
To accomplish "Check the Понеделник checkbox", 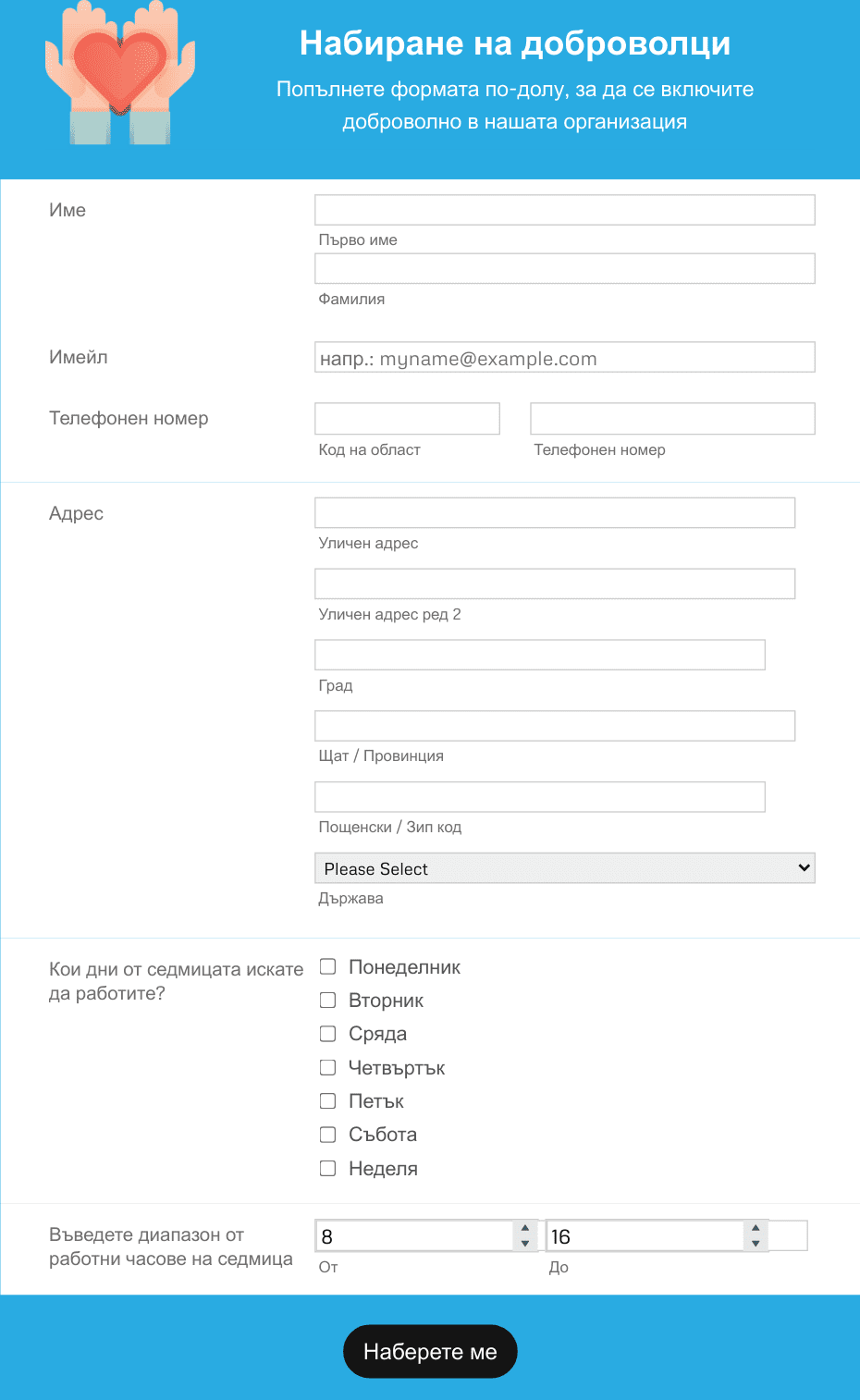I will tap(327, 966).
